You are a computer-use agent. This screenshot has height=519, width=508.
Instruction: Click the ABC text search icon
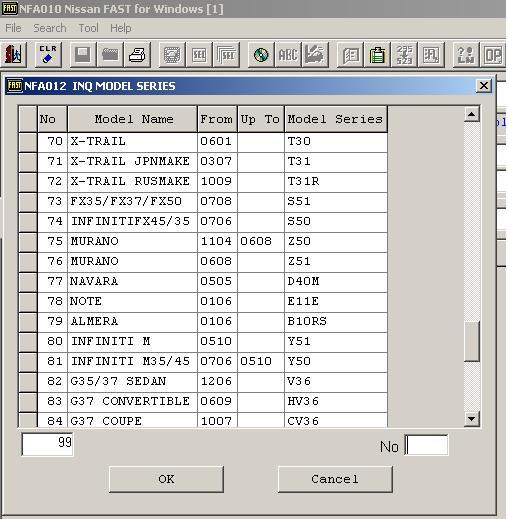[288, 54]
